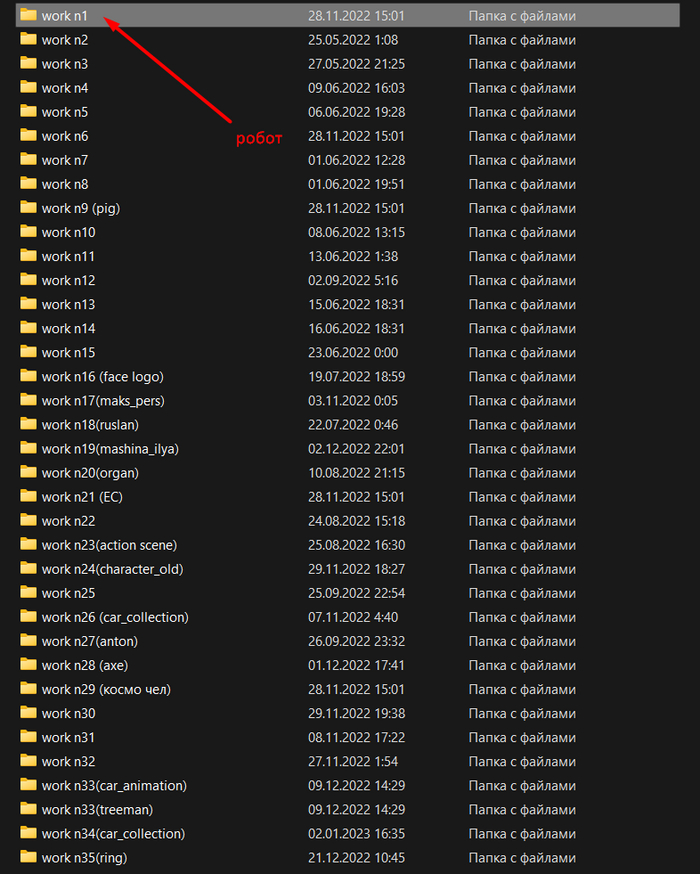Click work n29 (космо чел) name
This screenshot has width=700, height=874.
click(106, 689)
